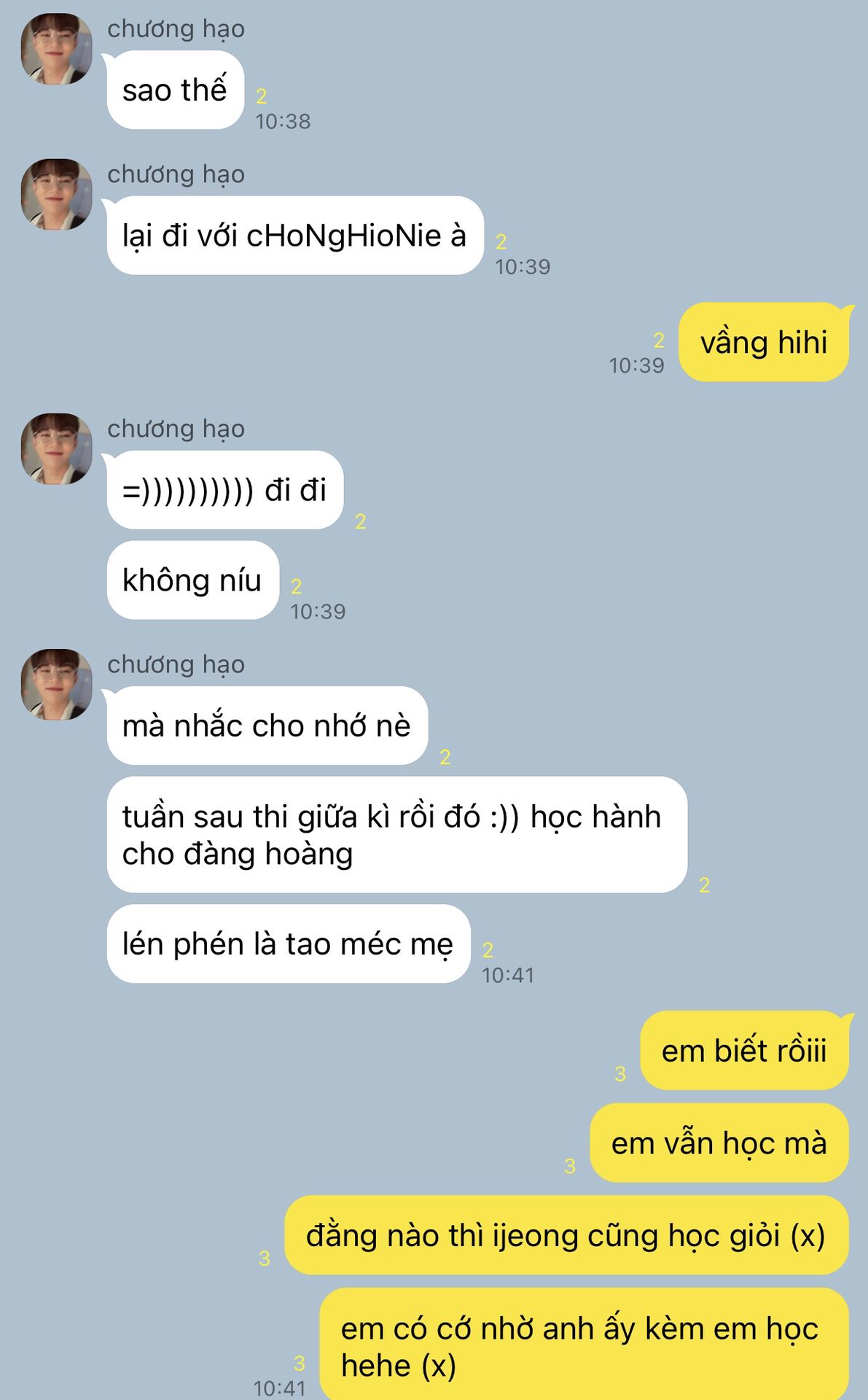Image resolution: width=868 pixels, height=1400 pixels.
Task: Tap avatar beside 'mà nhắc cho nhớ nè'
Action: [x=57, y=685]
